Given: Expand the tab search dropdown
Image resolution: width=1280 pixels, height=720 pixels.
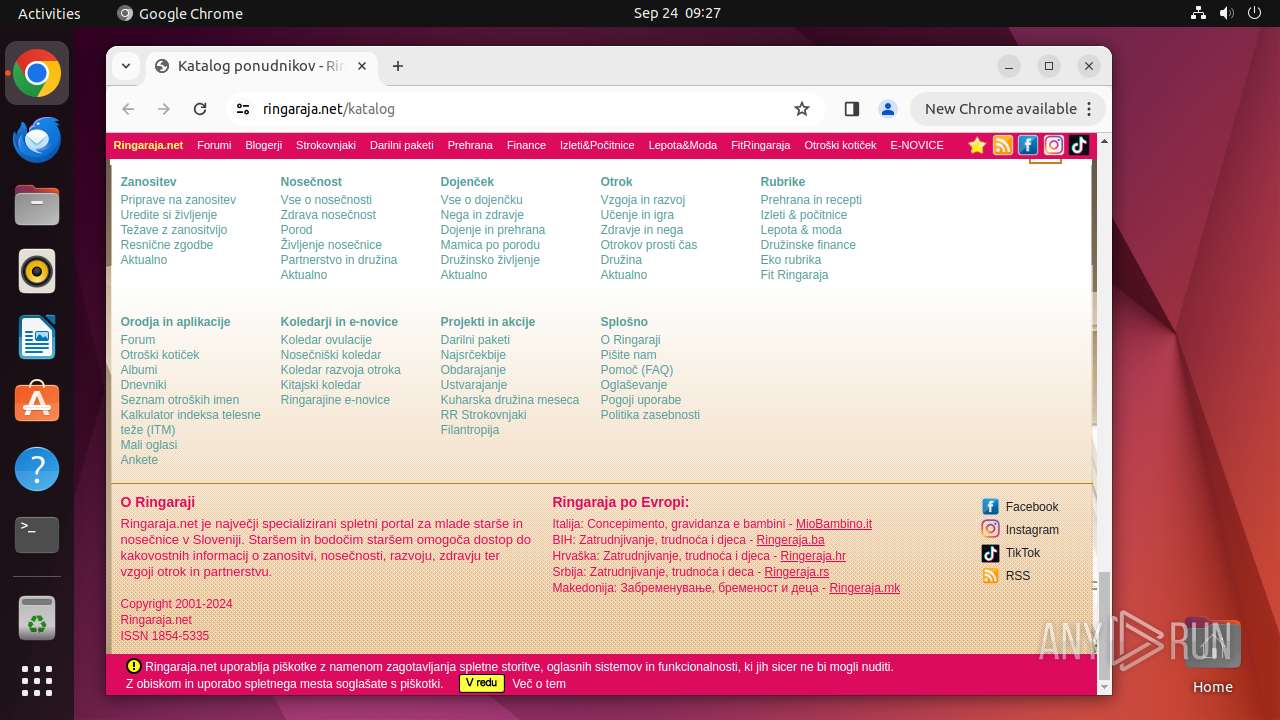Looking at the screenshot, I should tap(126, 66).
